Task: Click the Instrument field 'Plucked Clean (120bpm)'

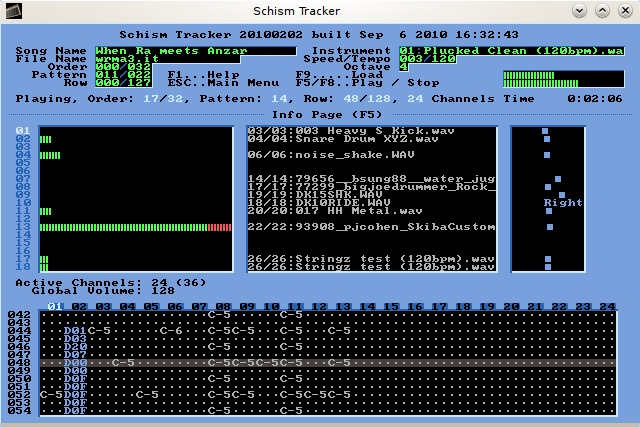Action: pos(512,51)
